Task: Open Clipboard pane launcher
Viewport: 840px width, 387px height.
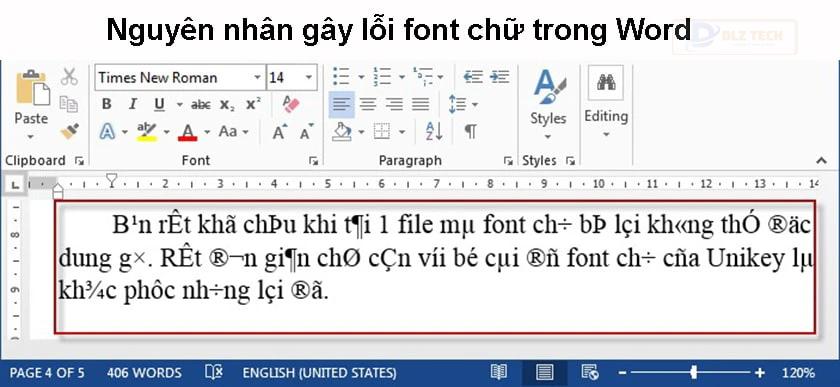Action: tap(79, 160)
